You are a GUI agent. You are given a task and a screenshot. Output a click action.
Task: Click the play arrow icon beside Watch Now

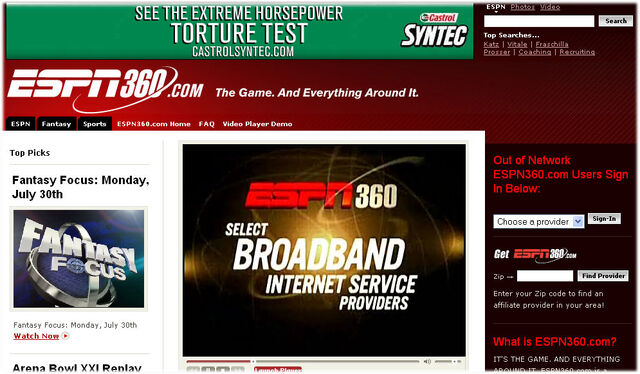tap(65, 336)
